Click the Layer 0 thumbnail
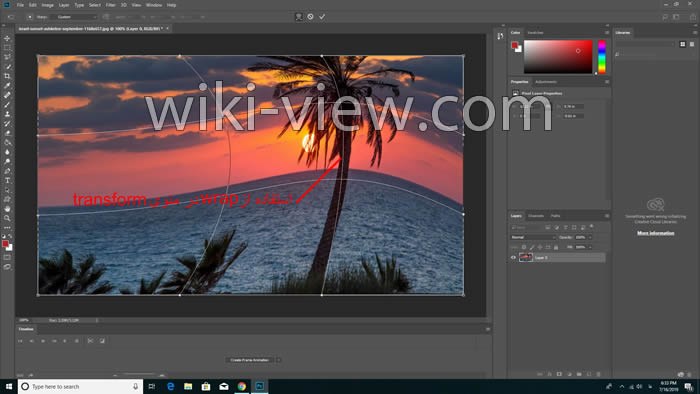Viewport: 700px width, 394px height. click(526, 257)
